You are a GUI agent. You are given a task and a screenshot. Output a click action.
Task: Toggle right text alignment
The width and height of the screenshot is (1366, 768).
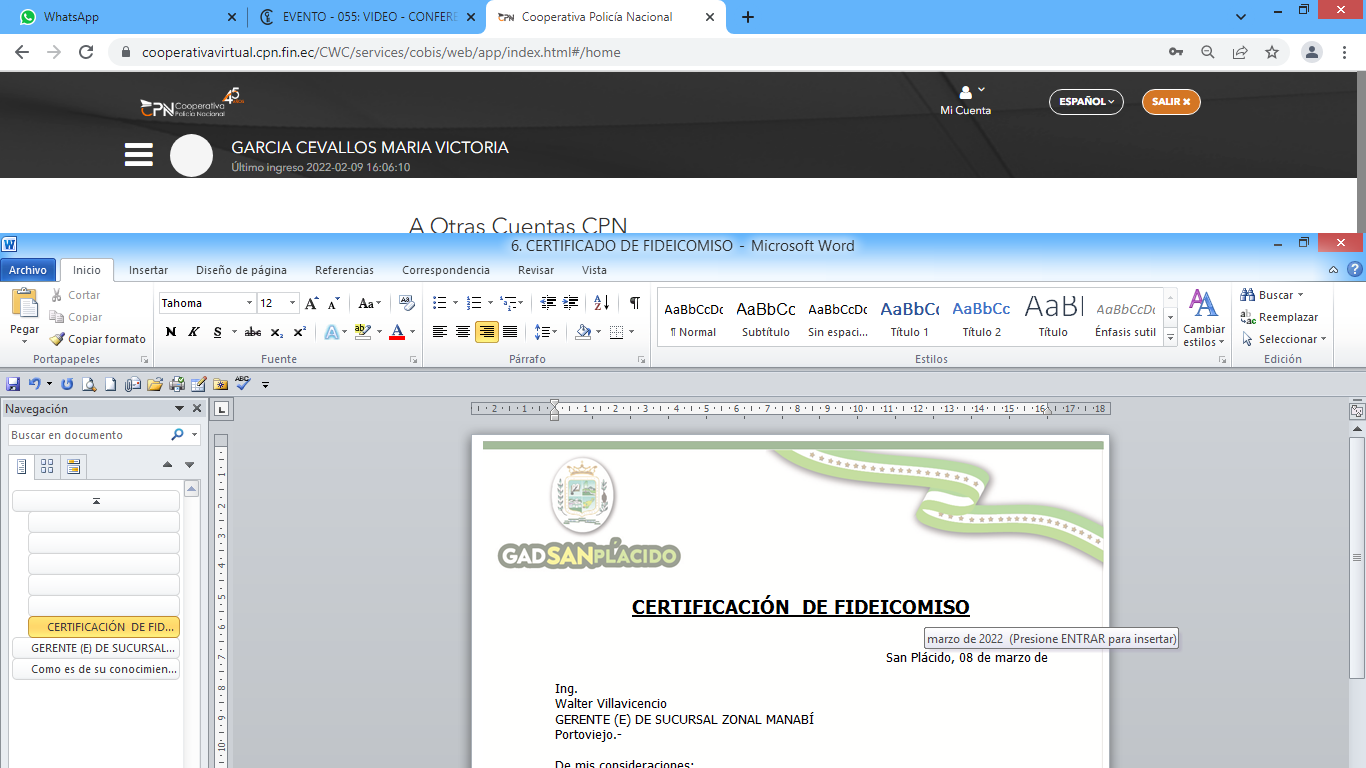pos(486,332)
